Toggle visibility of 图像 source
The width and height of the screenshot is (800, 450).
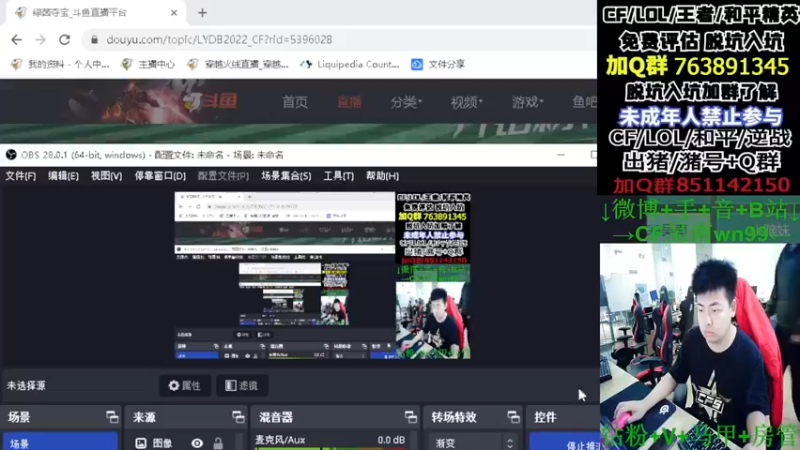pyautogui.click(x=197, y=443)
